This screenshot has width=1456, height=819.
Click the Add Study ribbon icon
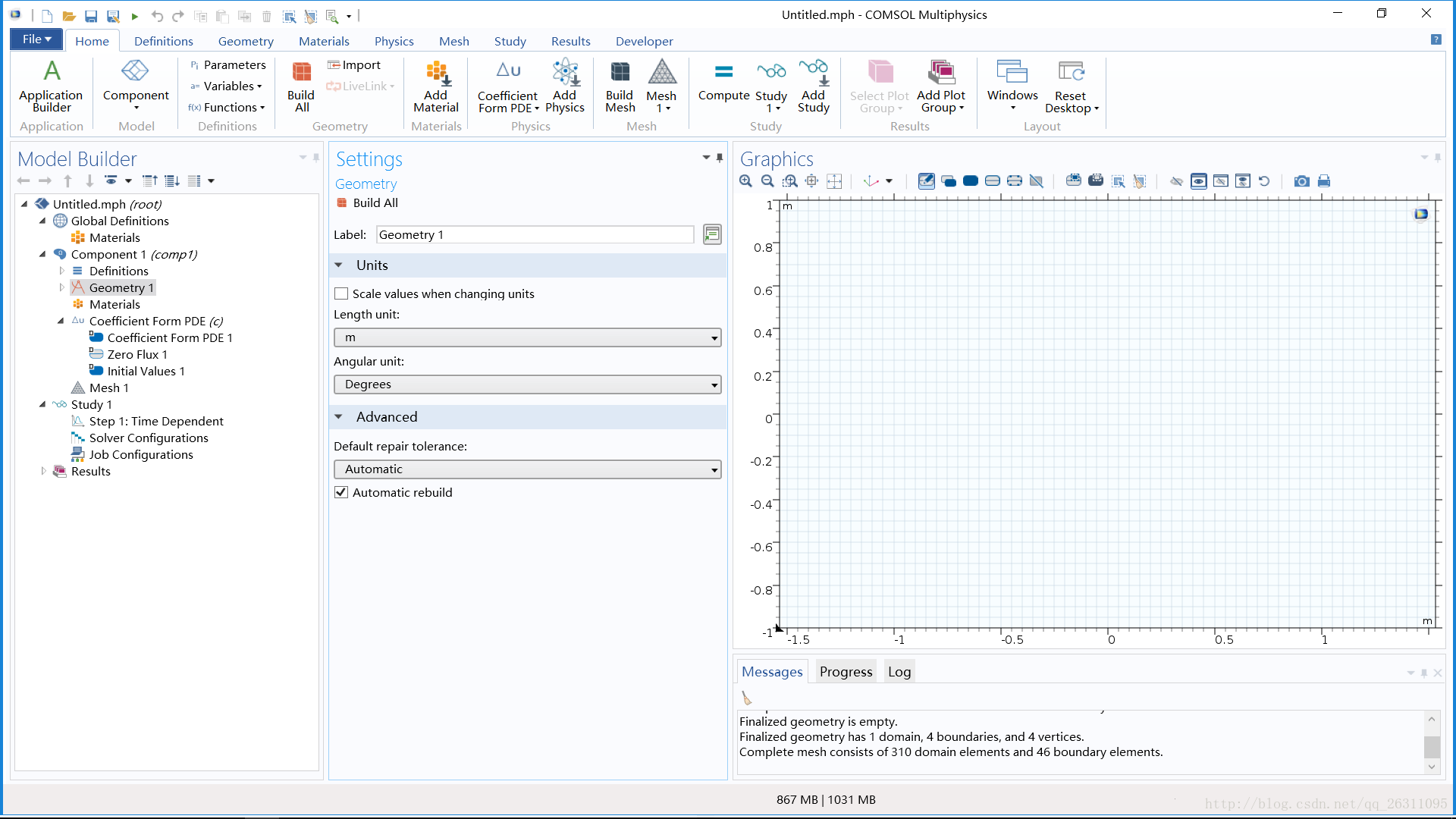(813, 85)
